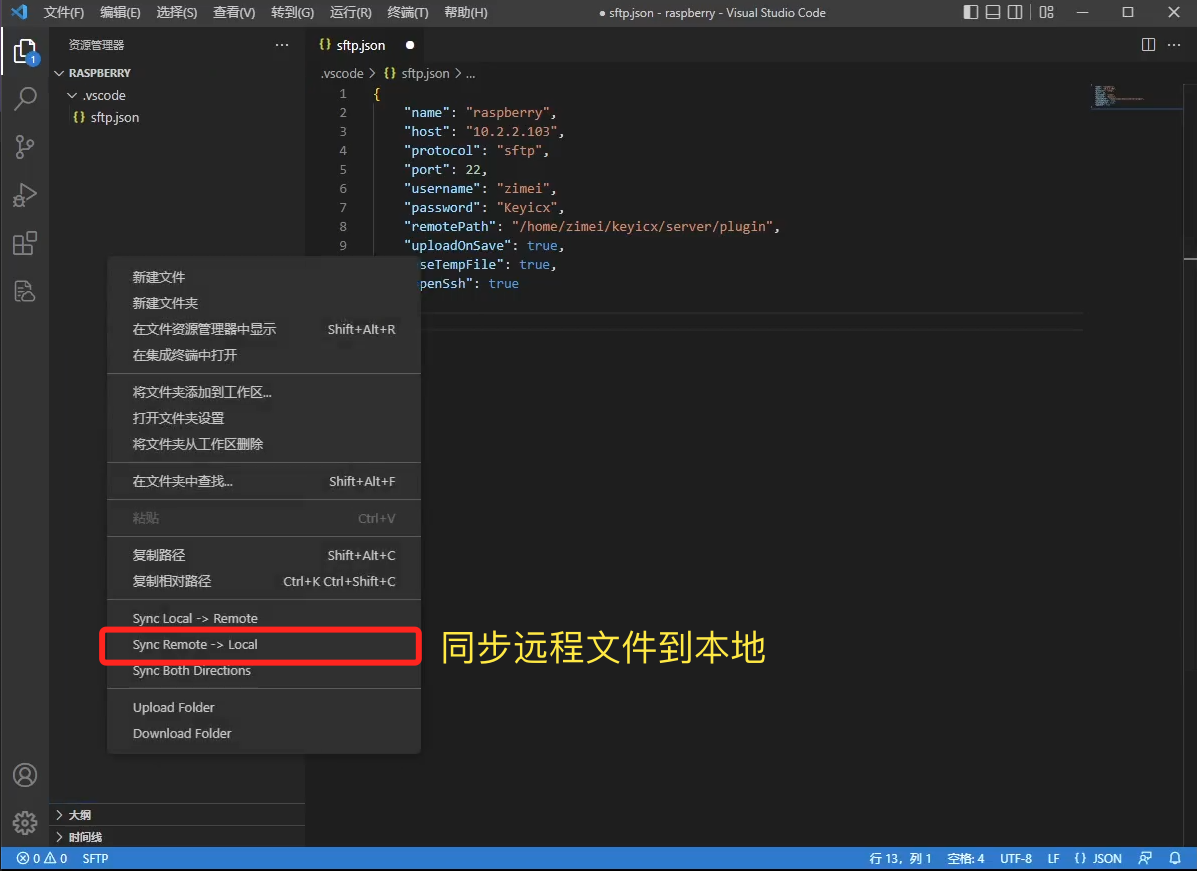This screenshot has height=871, width=1197.
Task: Open the customize layout icon
Action: click(1047, 12)
